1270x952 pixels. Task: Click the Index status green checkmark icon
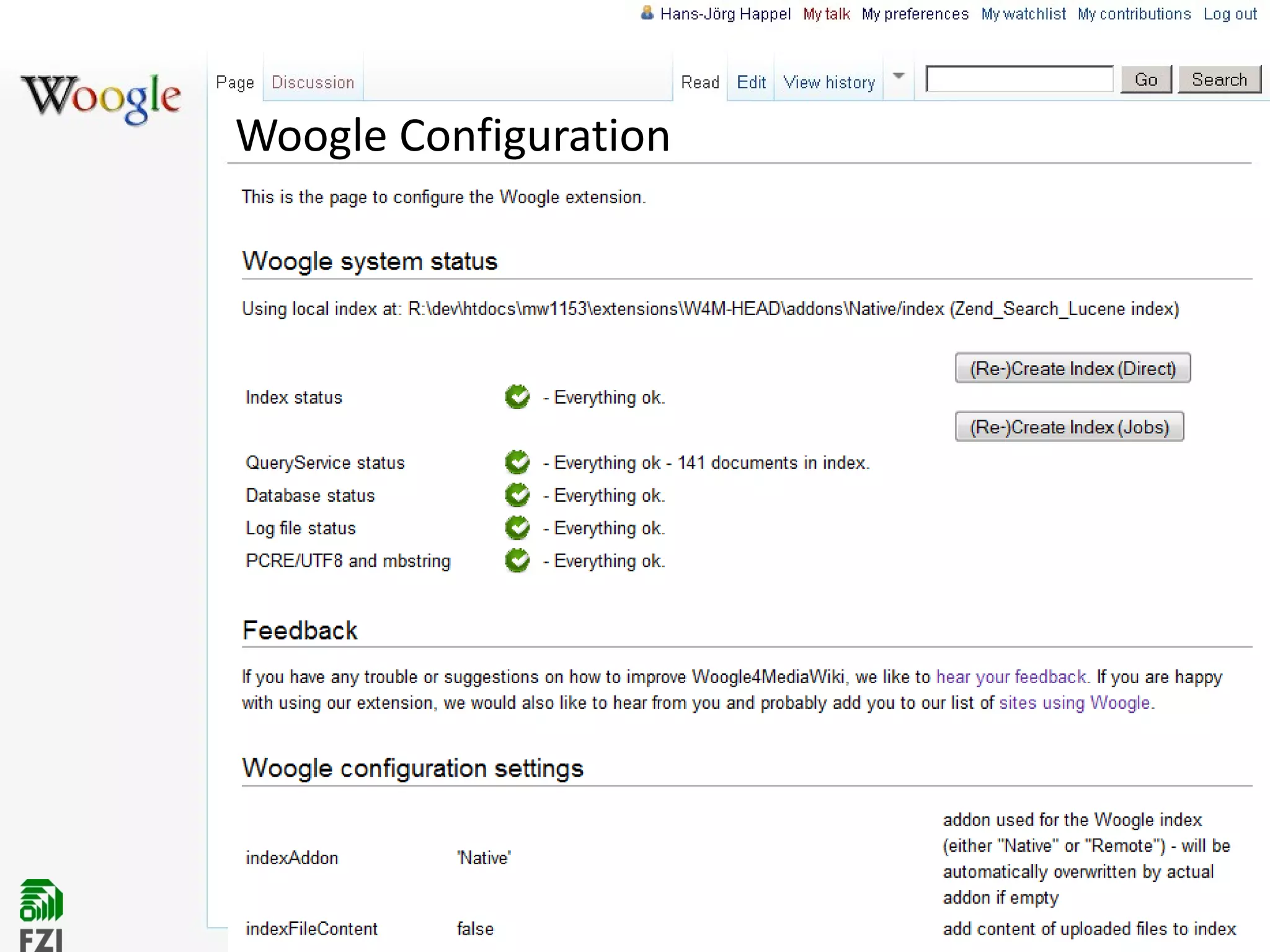[x=517, y=397]
